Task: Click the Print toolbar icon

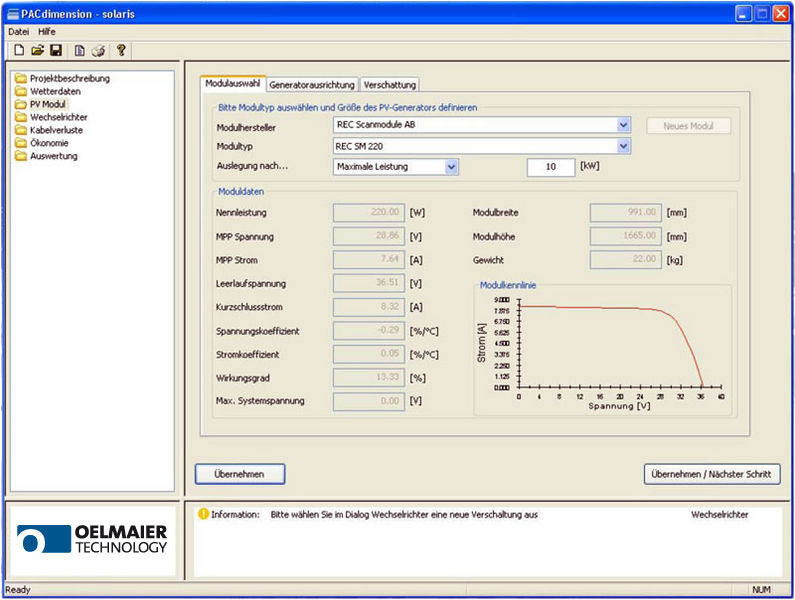Action: [x=99, y=50]
